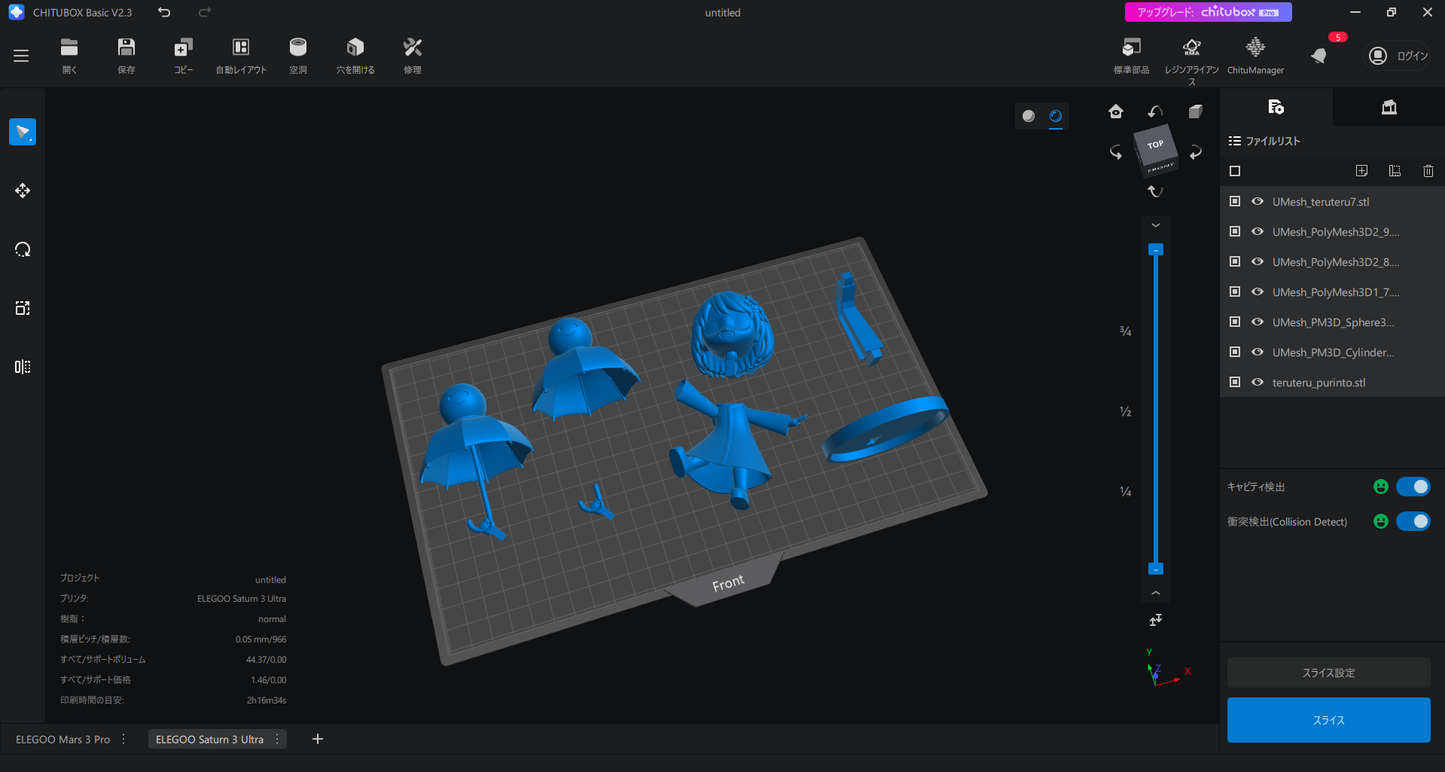The width and height of the screenshot is (1445, 772).
Task: Click the layer height measure icon below slider
Action: click(x=1155, y=620)
